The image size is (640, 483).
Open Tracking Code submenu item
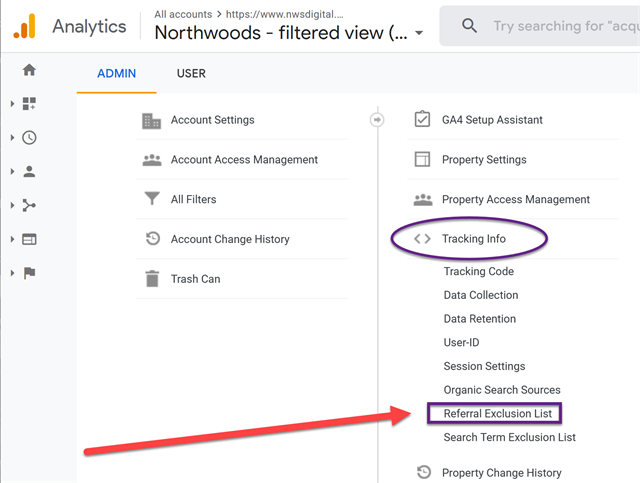pos(479,271)
